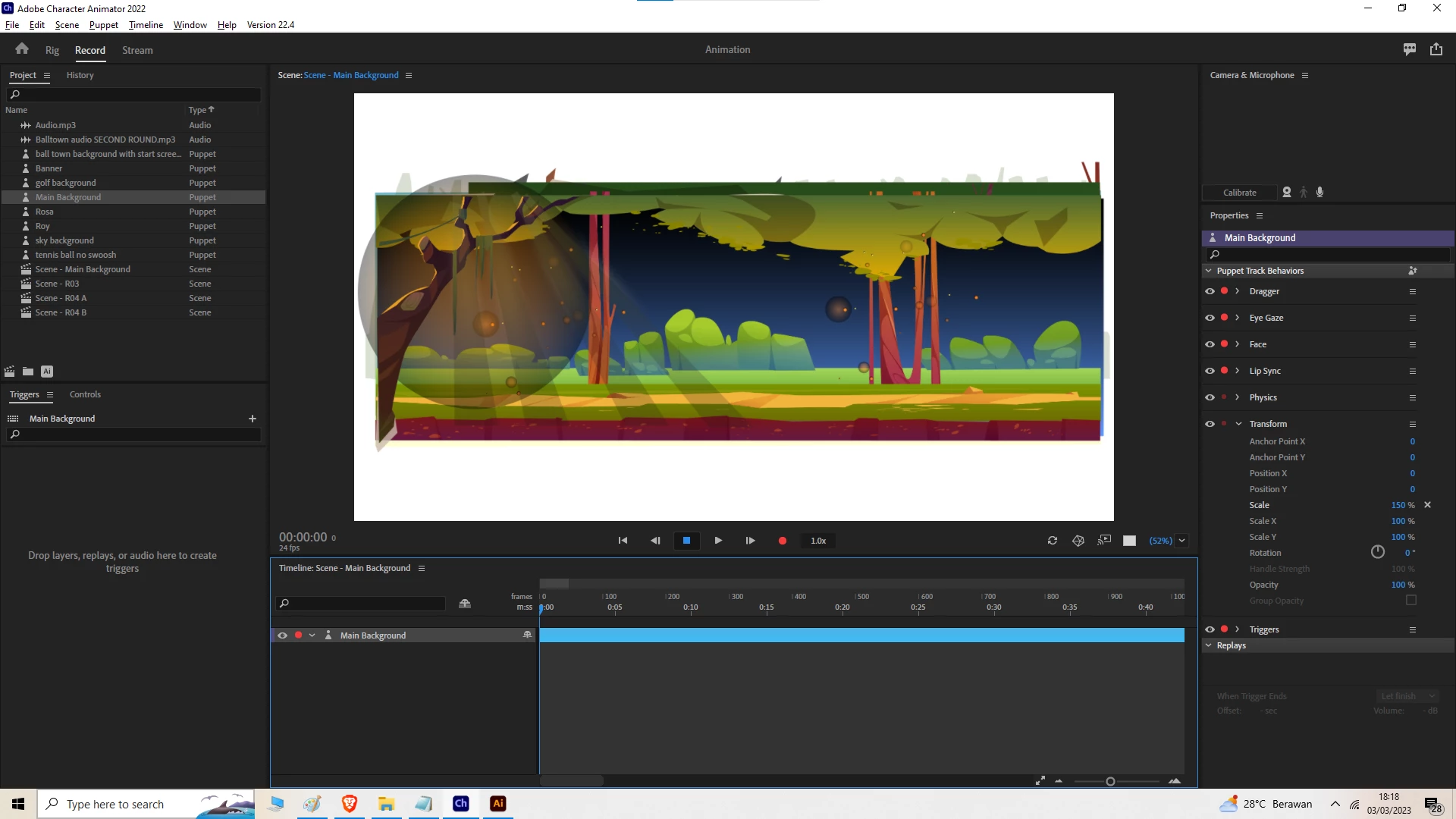The width and height of the screenshot is (1456, 819).
Task: Toggle visibility of Main Background track
Action: pyautogui.click(x=282, y=635)
